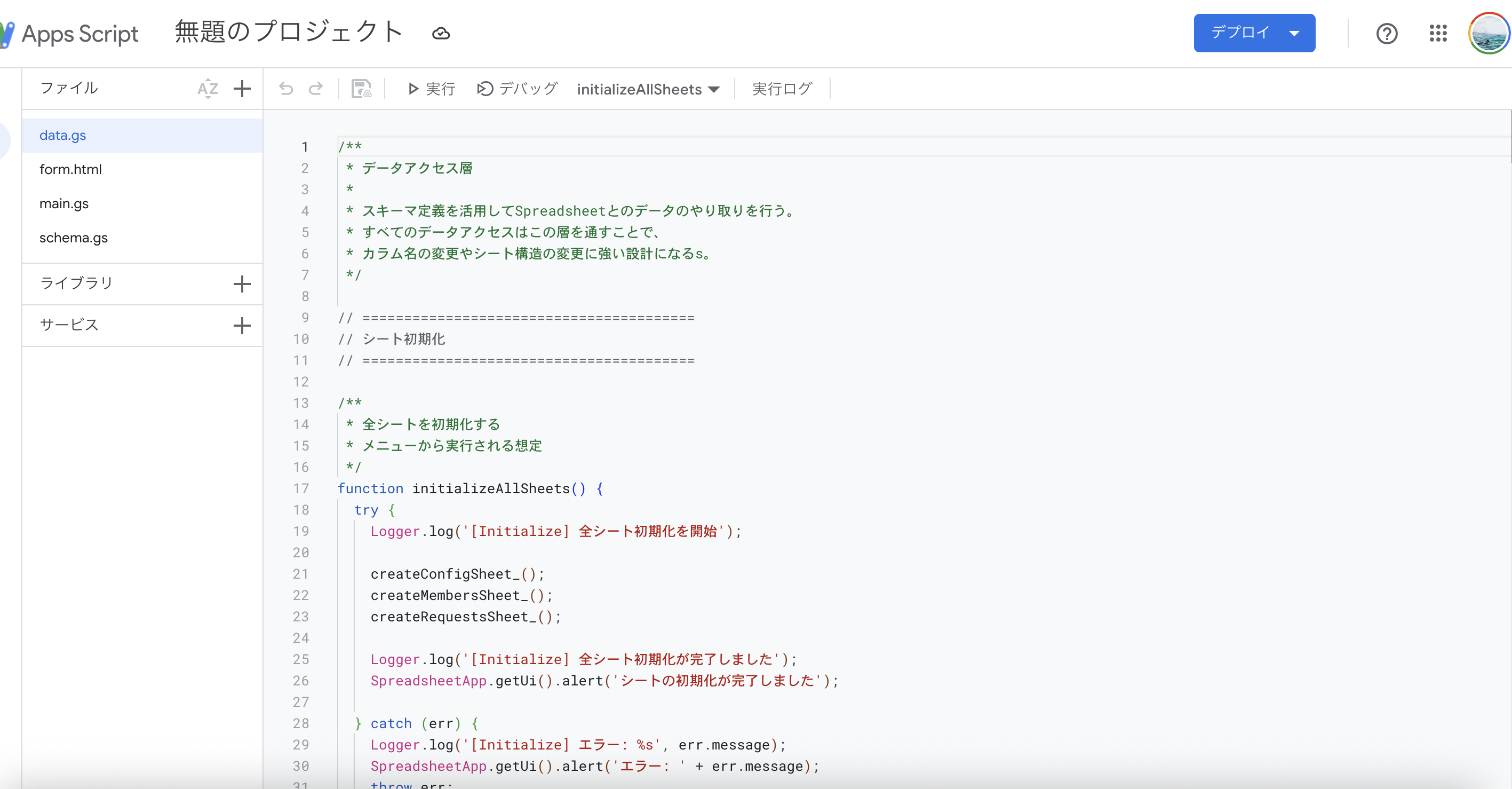Viewport: 1512px width, 789px height.
Task: Open the デプロイ dropdown arrow
Action: (1296, 33)
